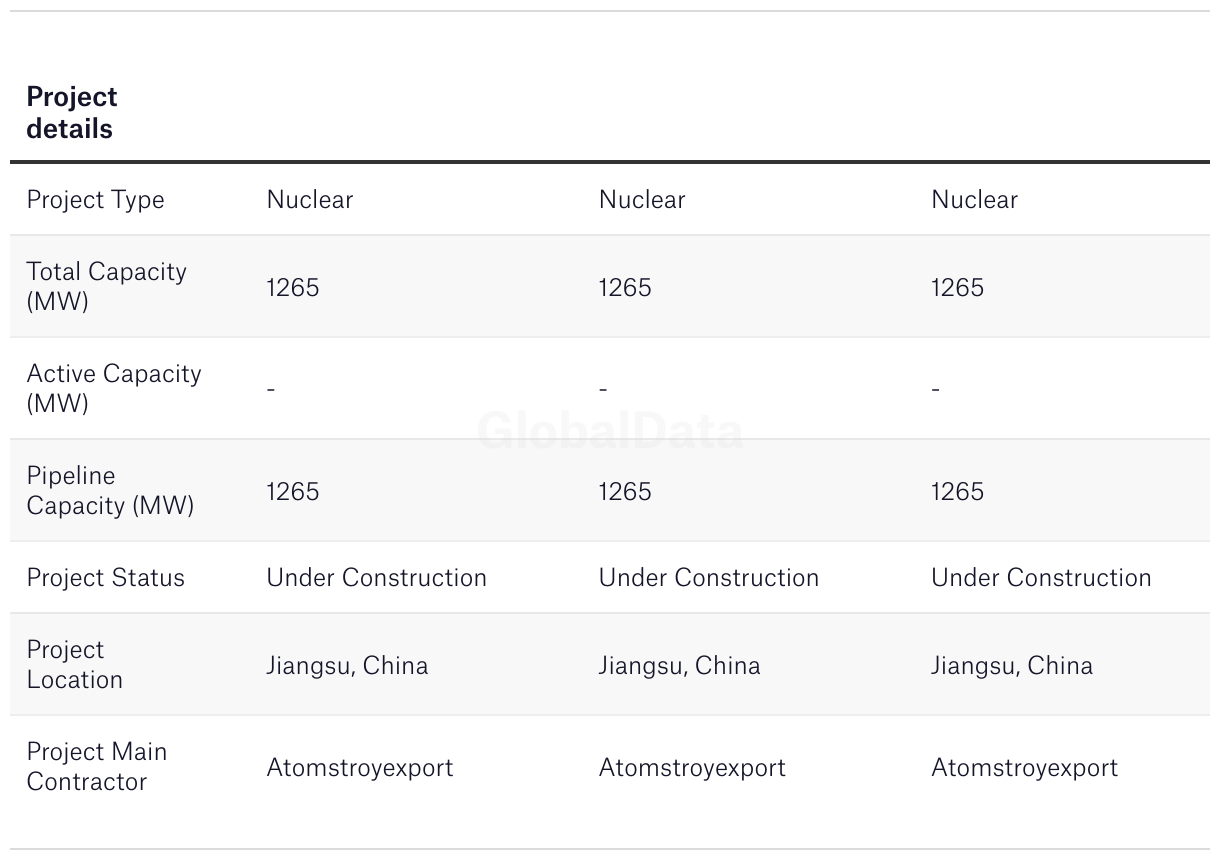Image resolution: width=1220 pixels, height=860 pixels.
Task: Select Jiangsu, China in the first column
Action: pos(347,665)
